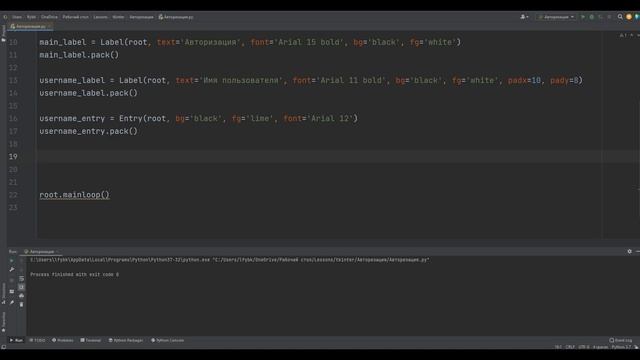Expand the Structure side panel

[x=3, y=294]
